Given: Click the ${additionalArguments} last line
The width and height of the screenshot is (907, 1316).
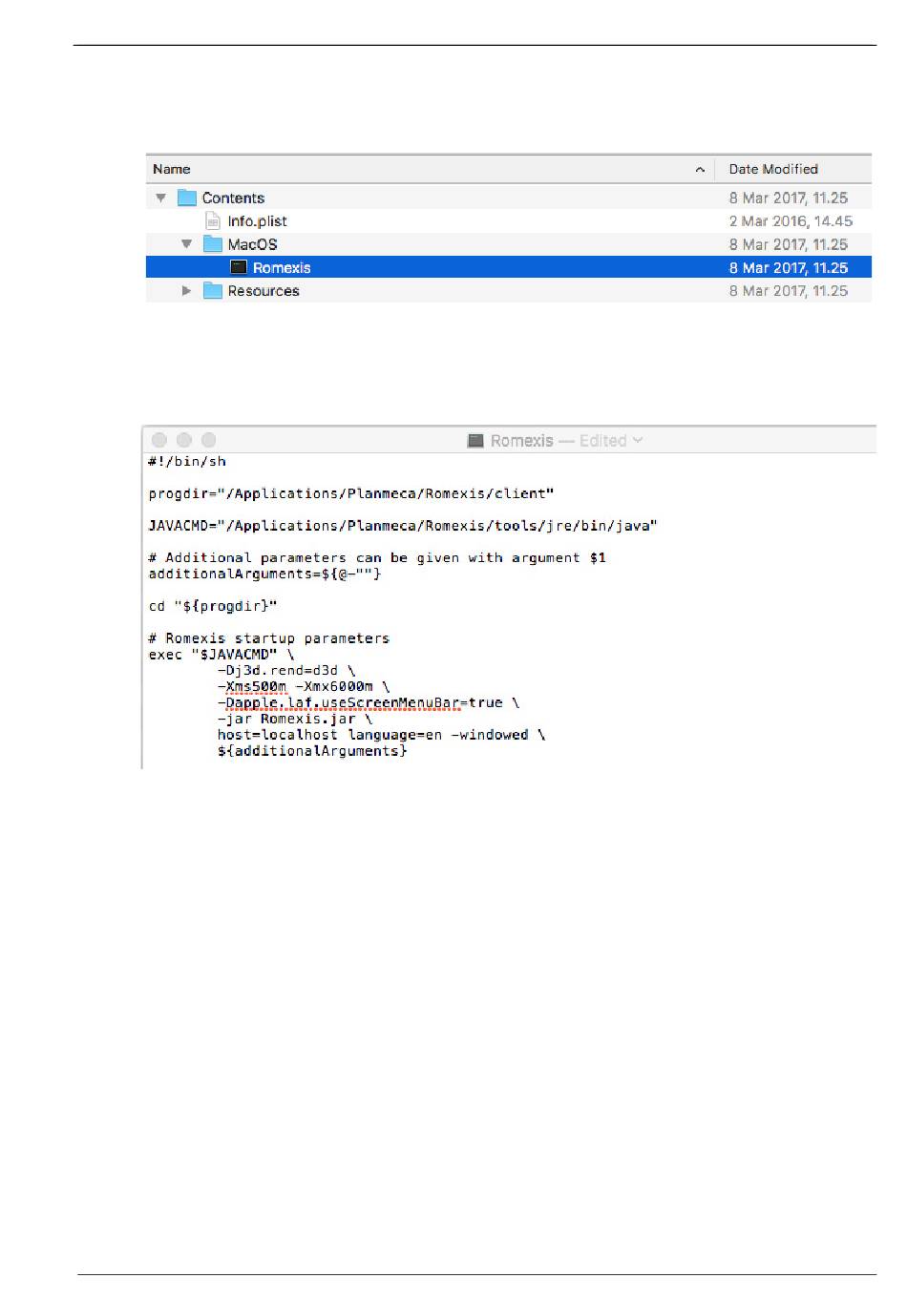Looking at the screenshot, I should [312, 752].
